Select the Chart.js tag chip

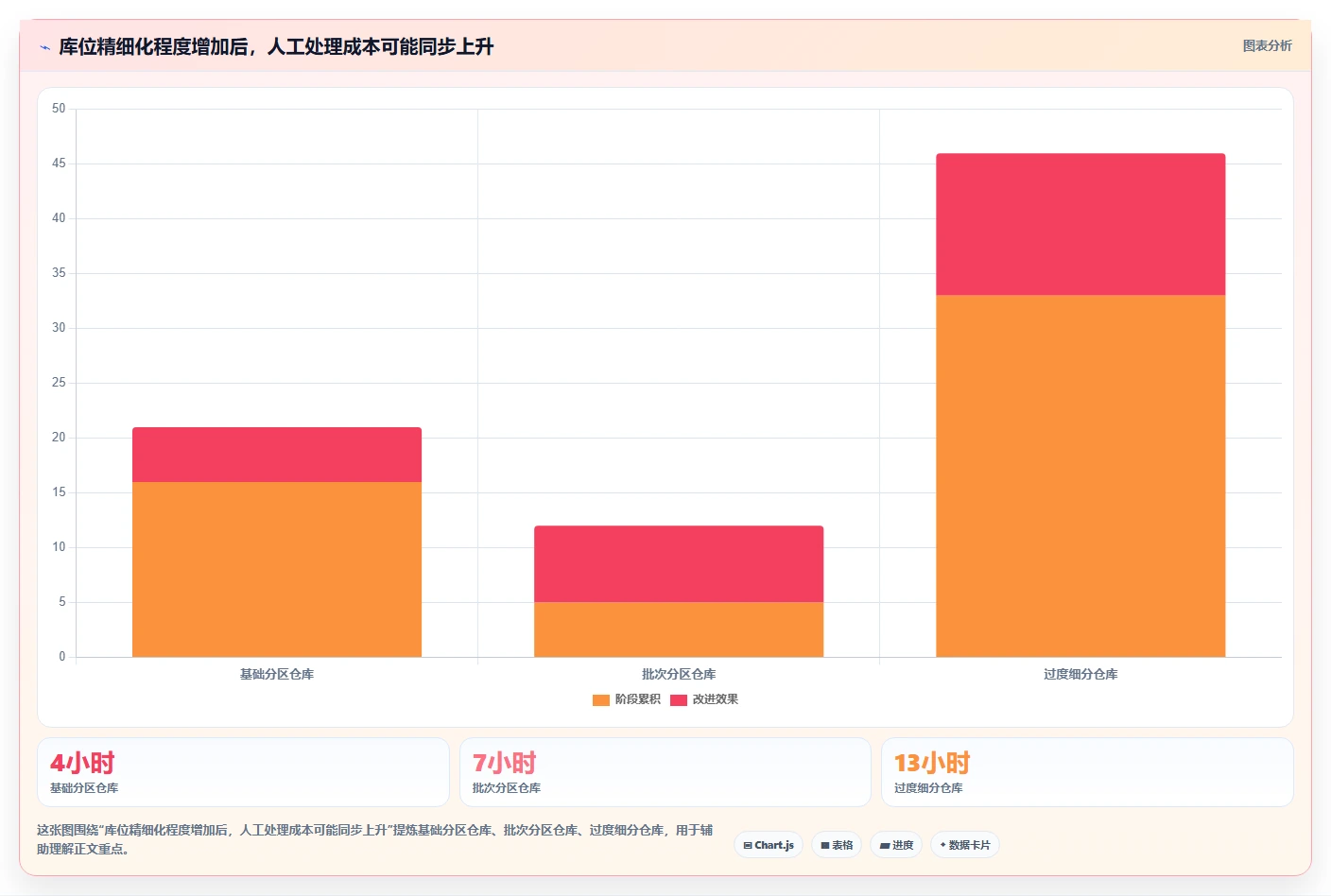tap(769, 845)
